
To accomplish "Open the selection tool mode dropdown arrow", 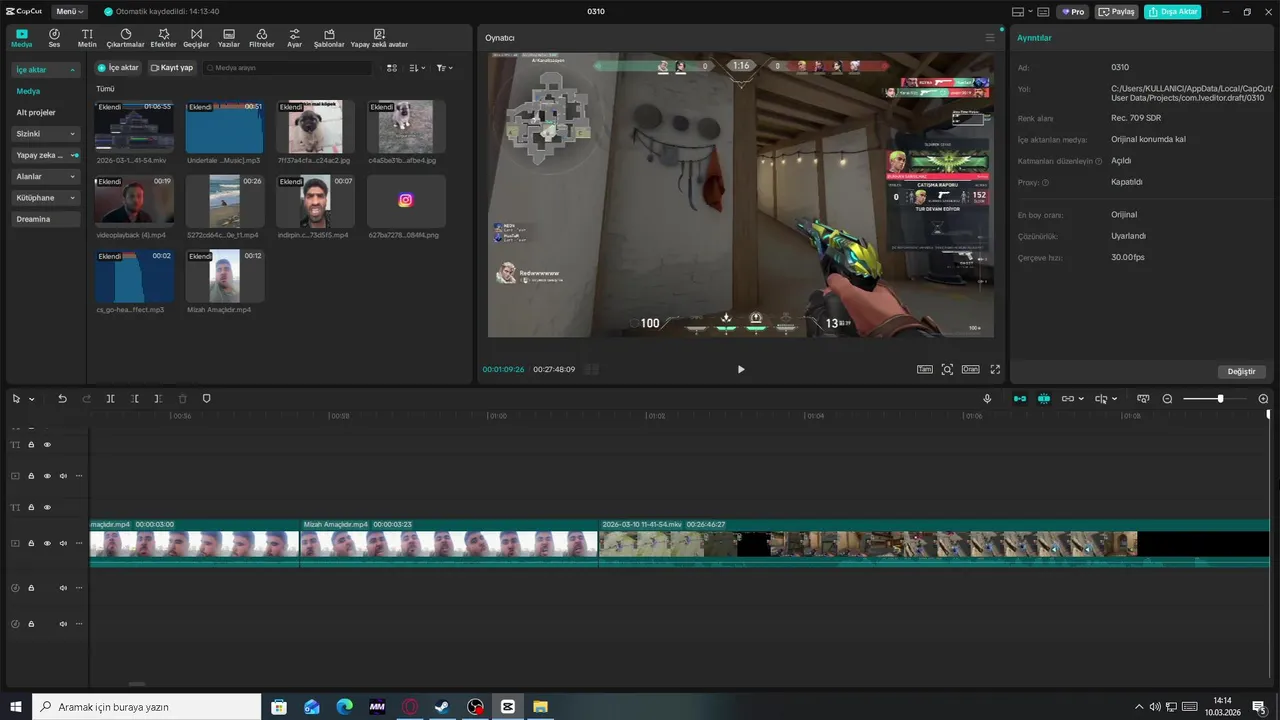I will [x=31, y=399].
